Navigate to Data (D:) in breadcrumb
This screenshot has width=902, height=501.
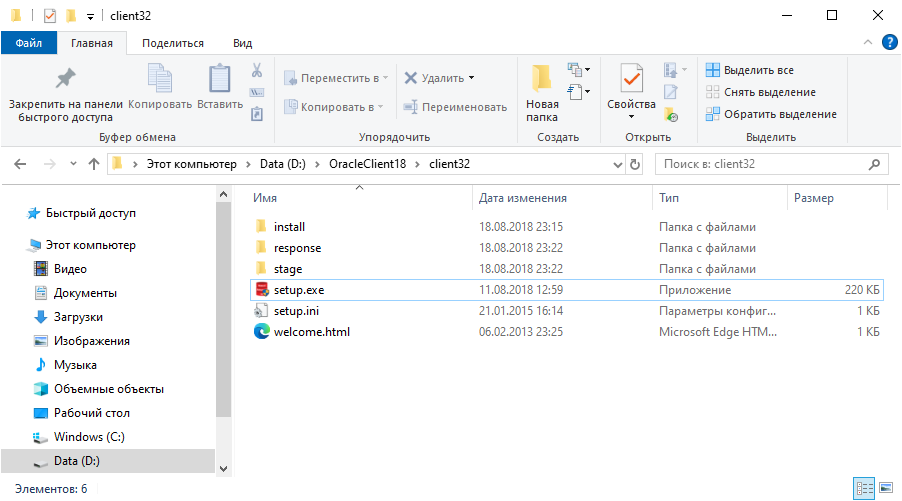(282, 165)
